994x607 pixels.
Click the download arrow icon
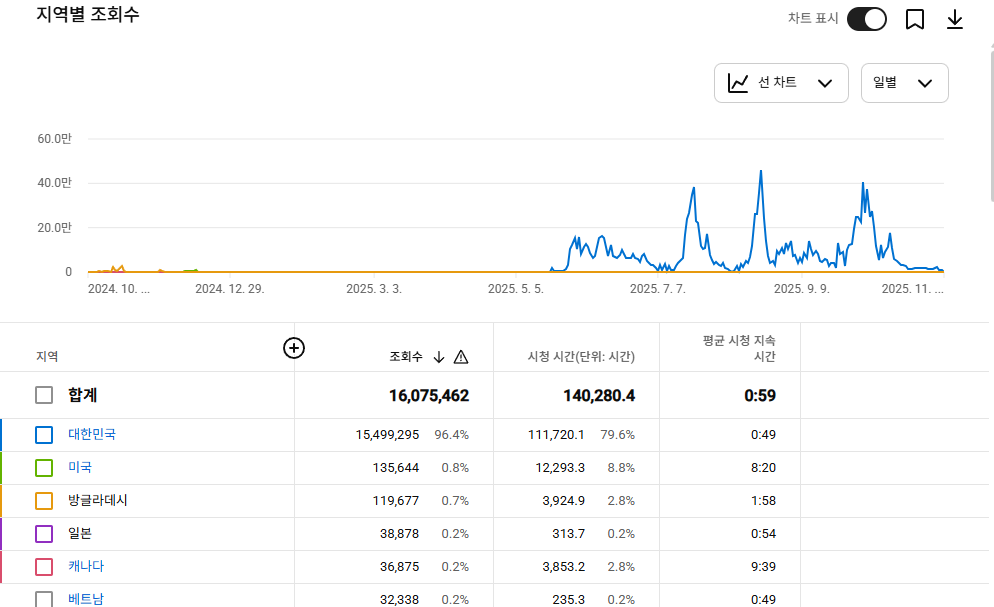point(955,19)
